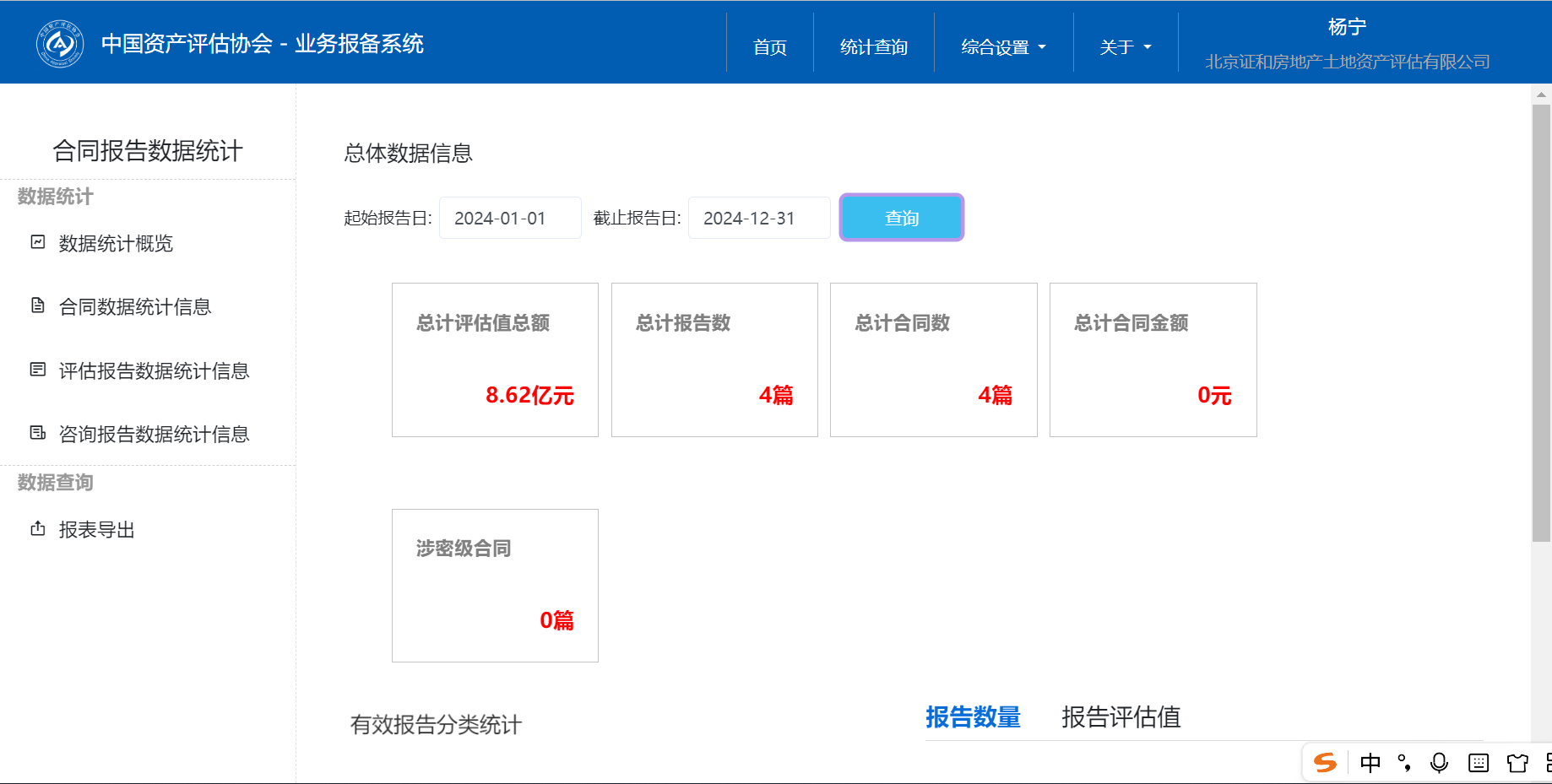Click the Sogou input method logo

(x=1325, y=763)
